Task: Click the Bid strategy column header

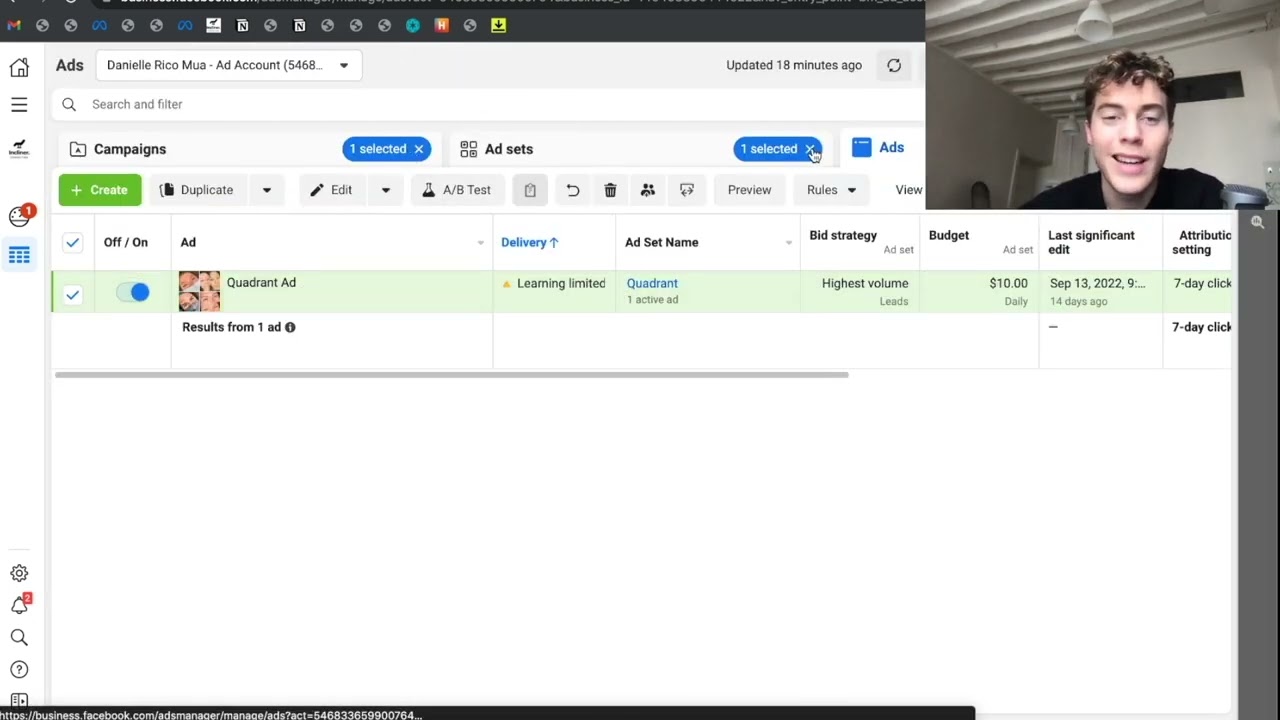Action: tap(843, 235)
